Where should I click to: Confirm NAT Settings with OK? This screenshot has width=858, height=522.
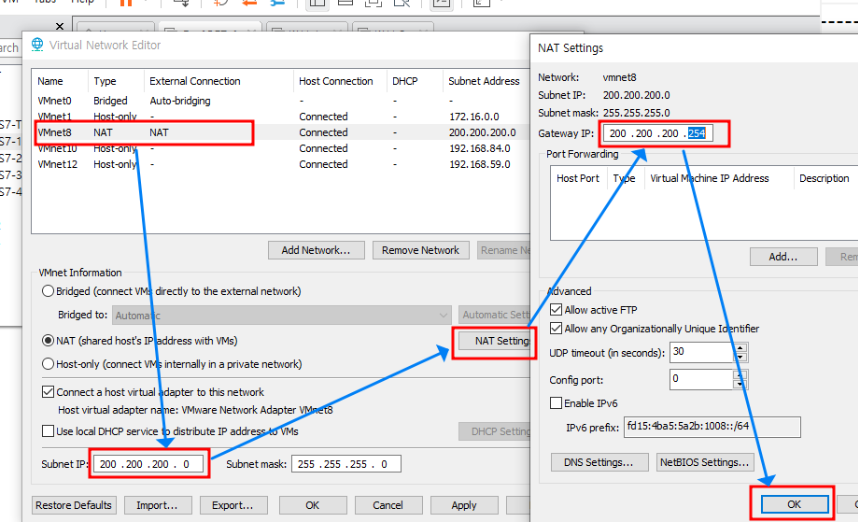click(x=794, y=504)
